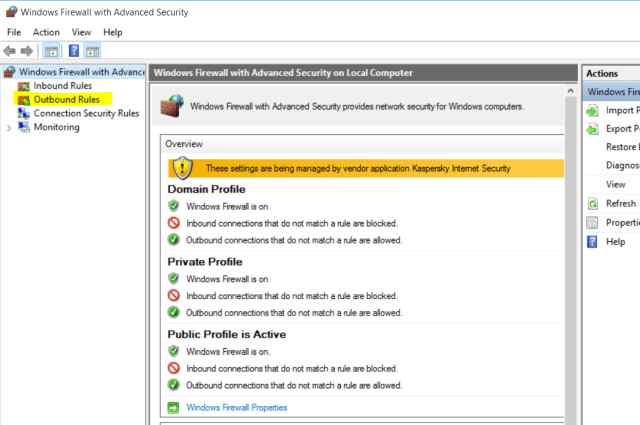Click the Properties icon in Actions pane
This screenshot has width=640, height=425.
[592, 223]
